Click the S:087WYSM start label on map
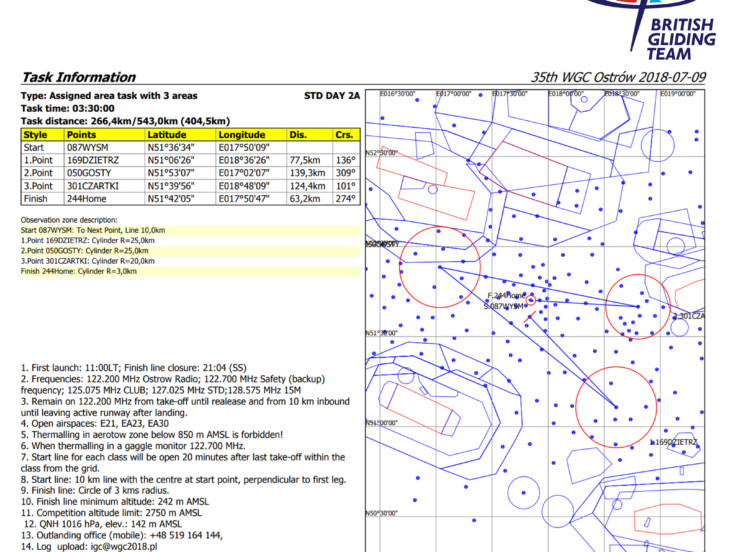This screenshot has width=730, height=552. tap(505, 306)
